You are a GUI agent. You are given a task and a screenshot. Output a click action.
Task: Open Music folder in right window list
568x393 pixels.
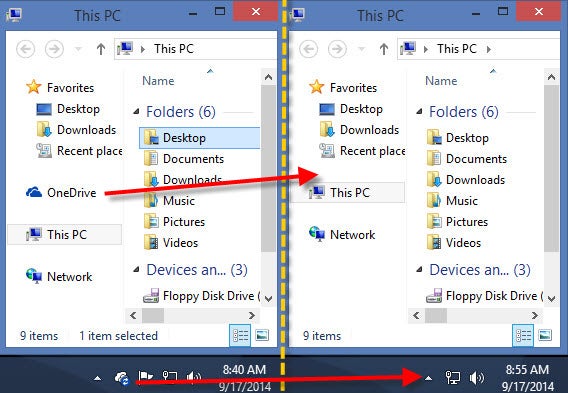tap(452, 200)
